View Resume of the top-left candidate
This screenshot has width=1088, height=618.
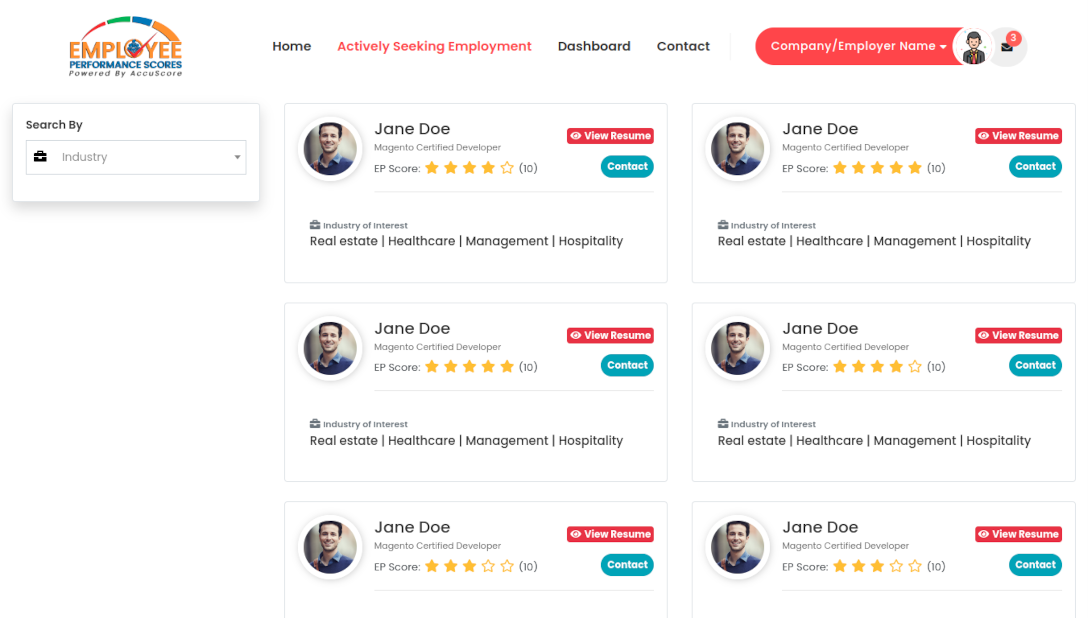(610, 136)
